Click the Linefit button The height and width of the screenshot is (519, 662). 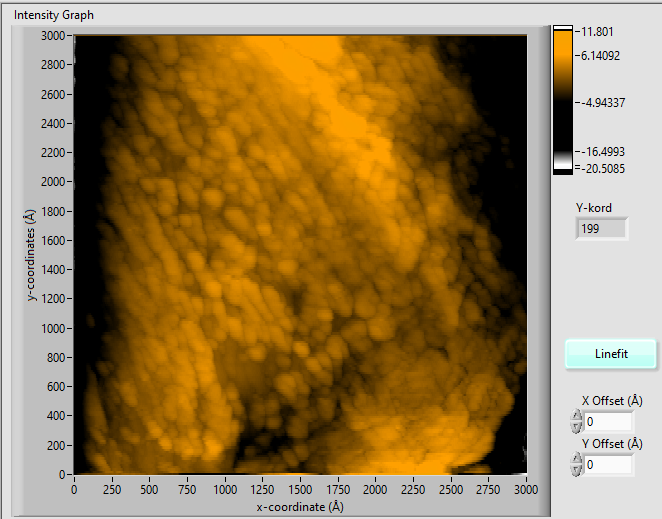coord(611,354)
